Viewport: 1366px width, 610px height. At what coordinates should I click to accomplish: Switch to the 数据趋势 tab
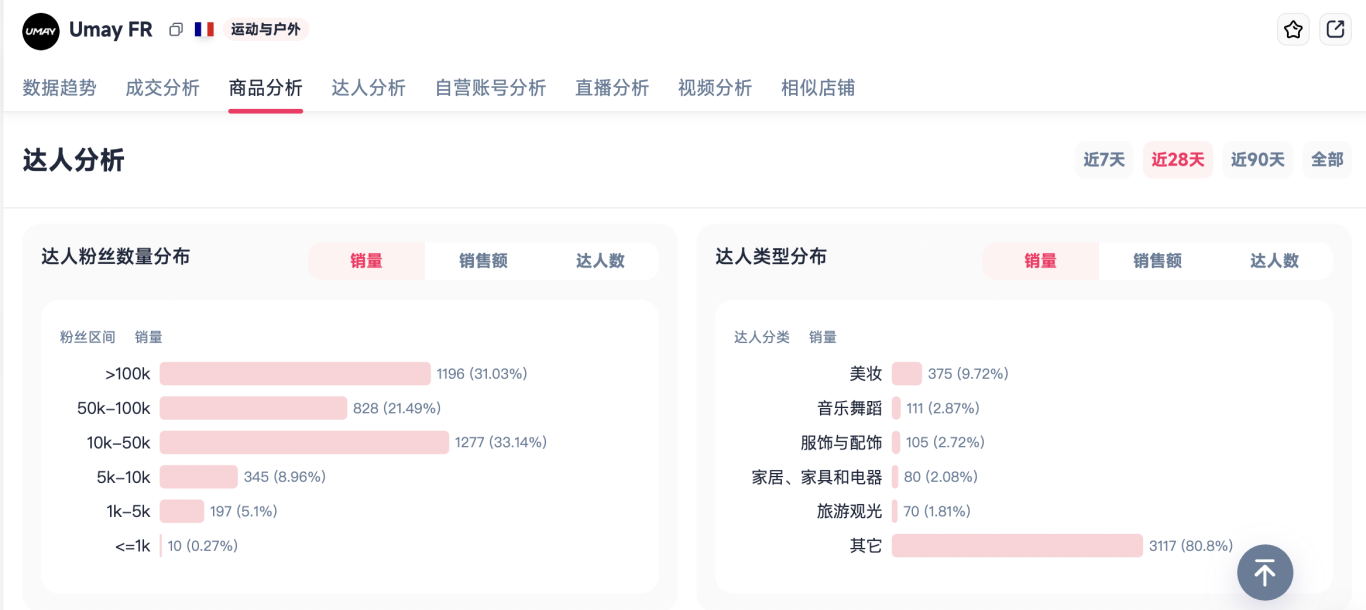[59, 88]
